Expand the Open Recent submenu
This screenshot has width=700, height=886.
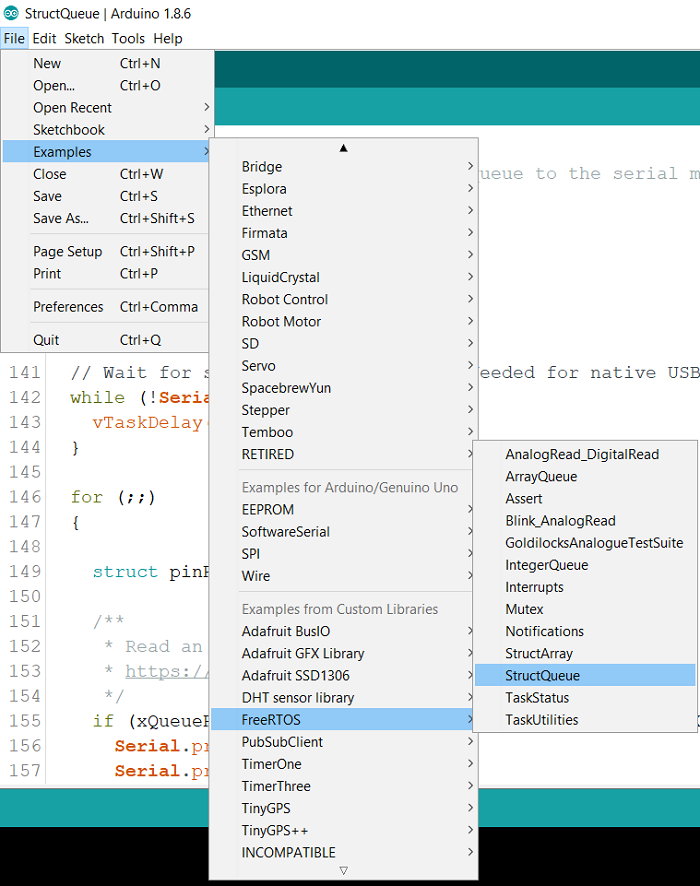(72, 108)
